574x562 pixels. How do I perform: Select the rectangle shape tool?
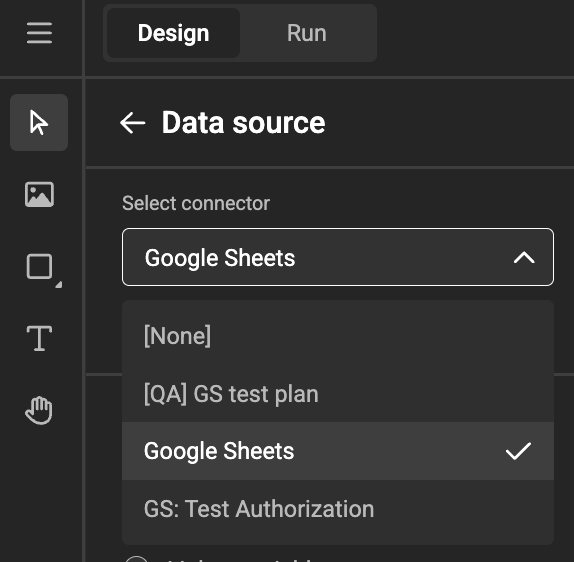click(x=40, y=267)
